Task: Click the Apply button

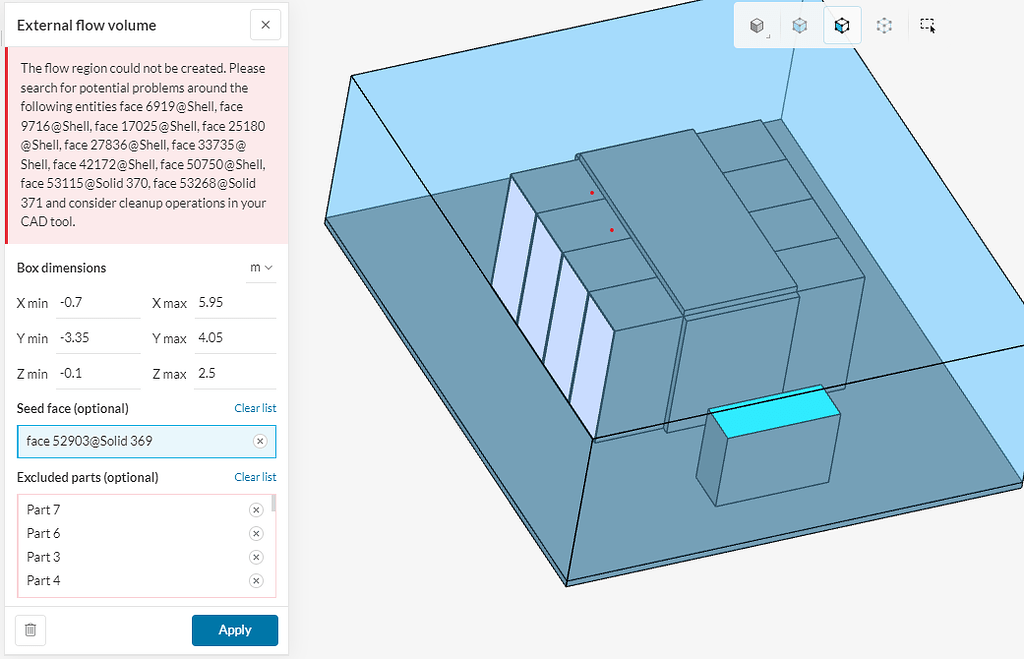Action: click(234, 630)
